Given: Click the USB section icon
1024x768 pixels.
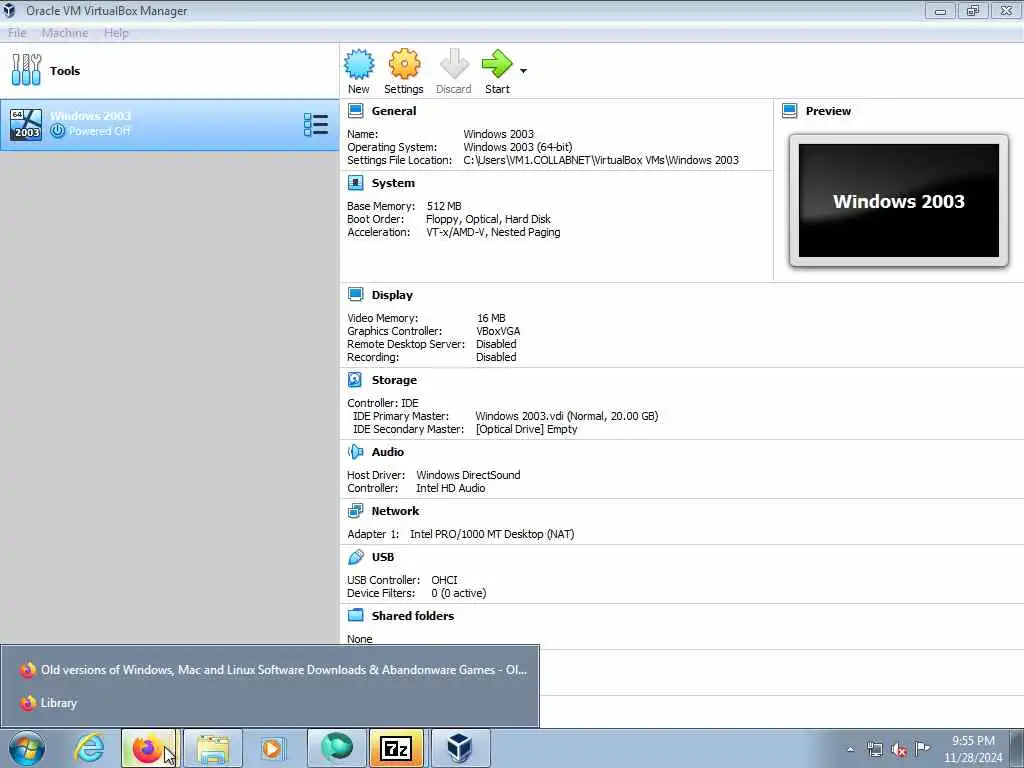Looking at the screenshot, I should tap(355, 557).
